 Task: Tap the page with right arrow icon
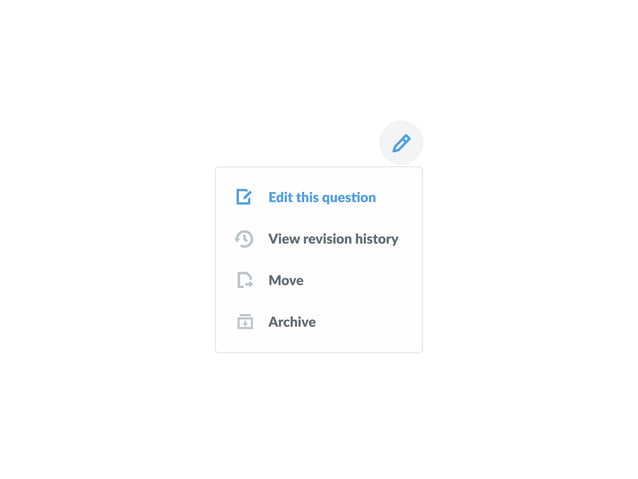pyautogui.click(x=245, y=280)
